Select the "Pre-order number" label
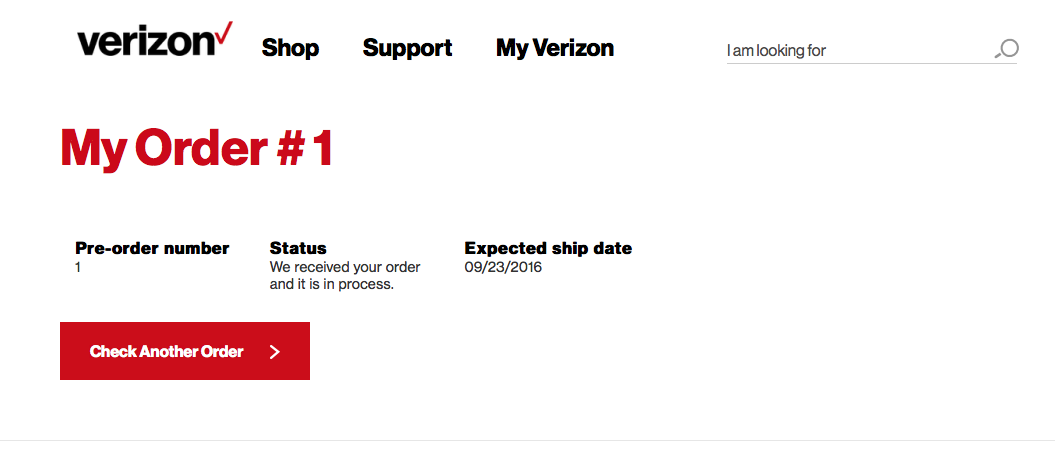 click(x=152, y=248)
